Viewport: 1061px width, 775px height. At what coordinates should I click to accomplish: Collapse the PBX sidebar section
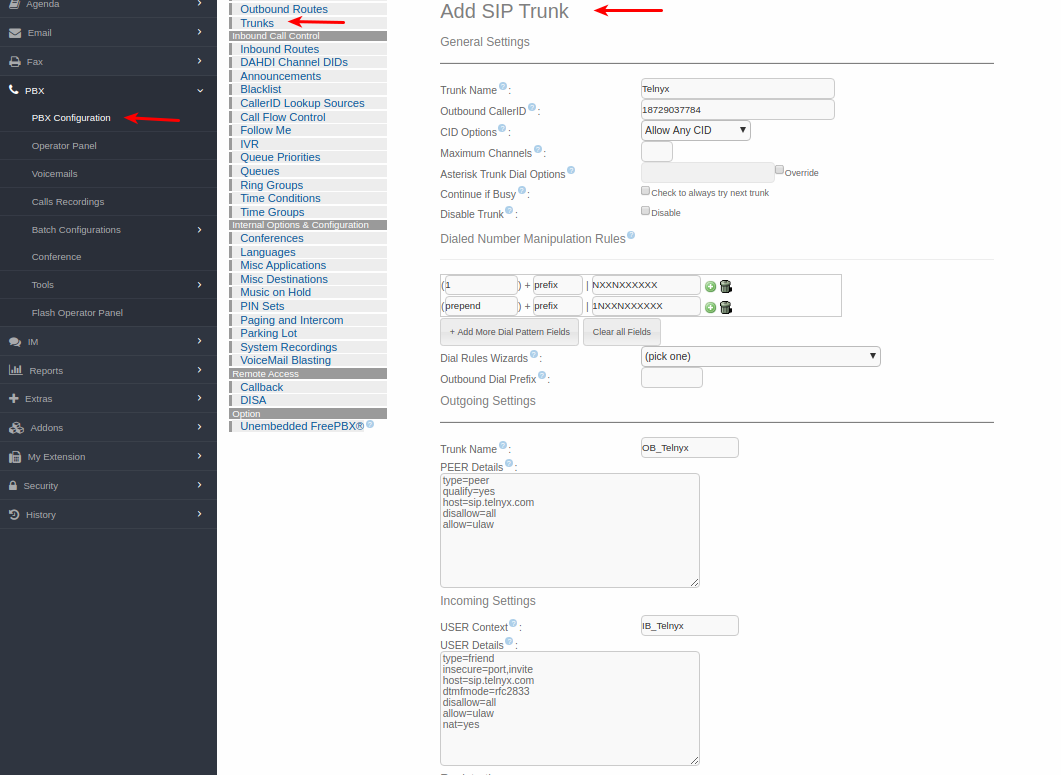pos(200,91)
